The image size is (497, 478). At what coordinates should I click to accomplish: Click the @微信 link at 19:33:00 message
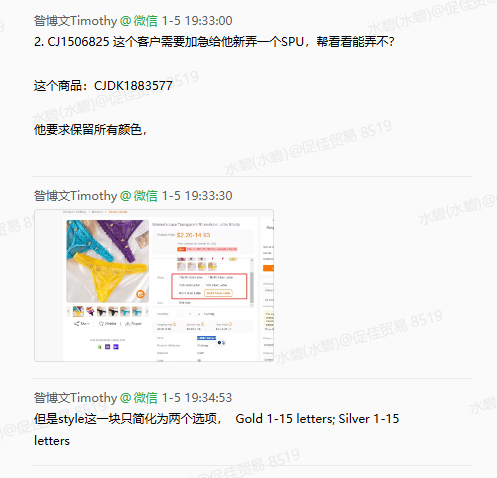pyautogui.click(x=139, y=21)
